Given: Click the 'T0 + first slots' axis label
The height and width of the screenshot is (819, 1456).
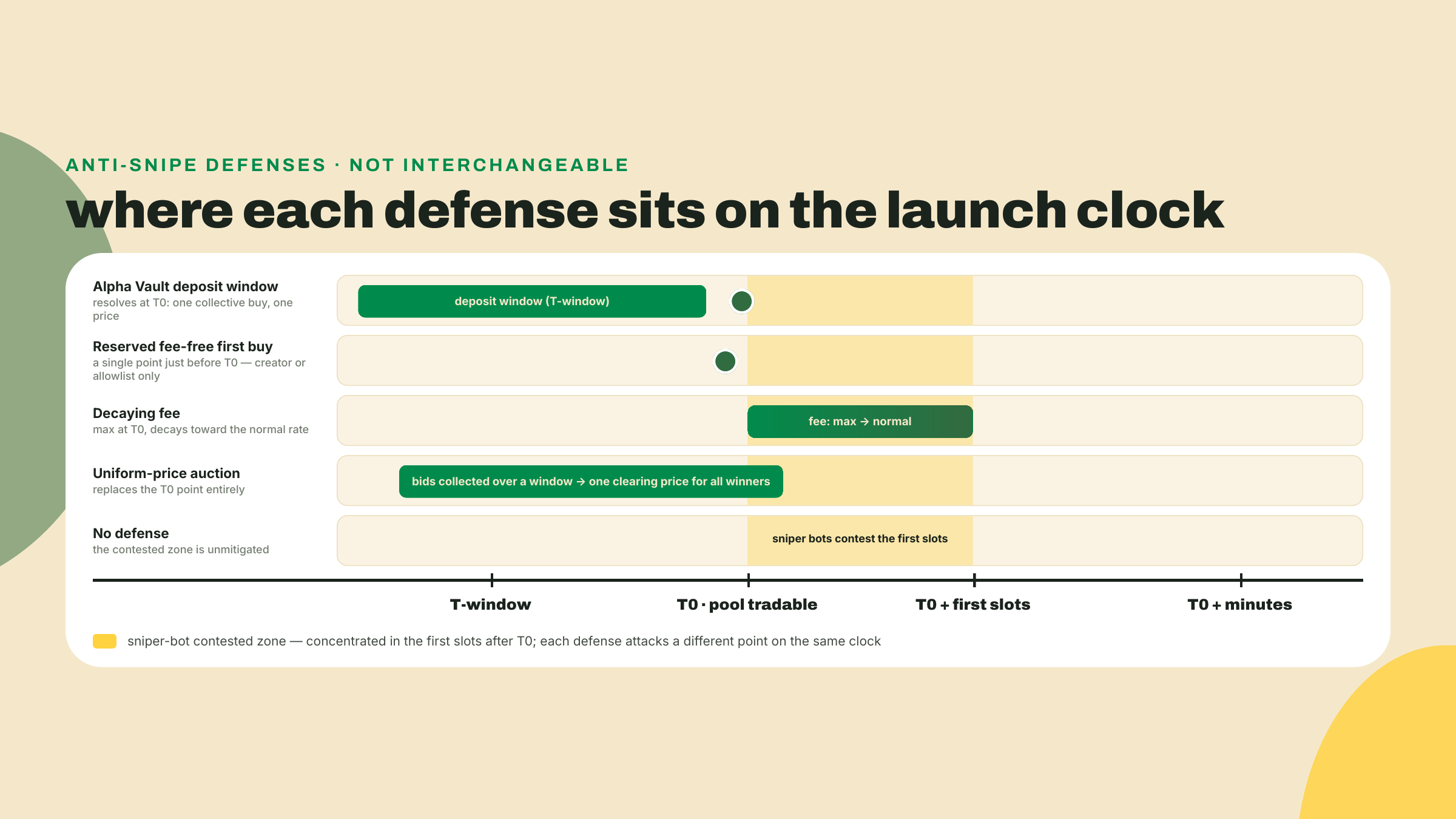Looking at the screenshot, I should click(973, 604).
